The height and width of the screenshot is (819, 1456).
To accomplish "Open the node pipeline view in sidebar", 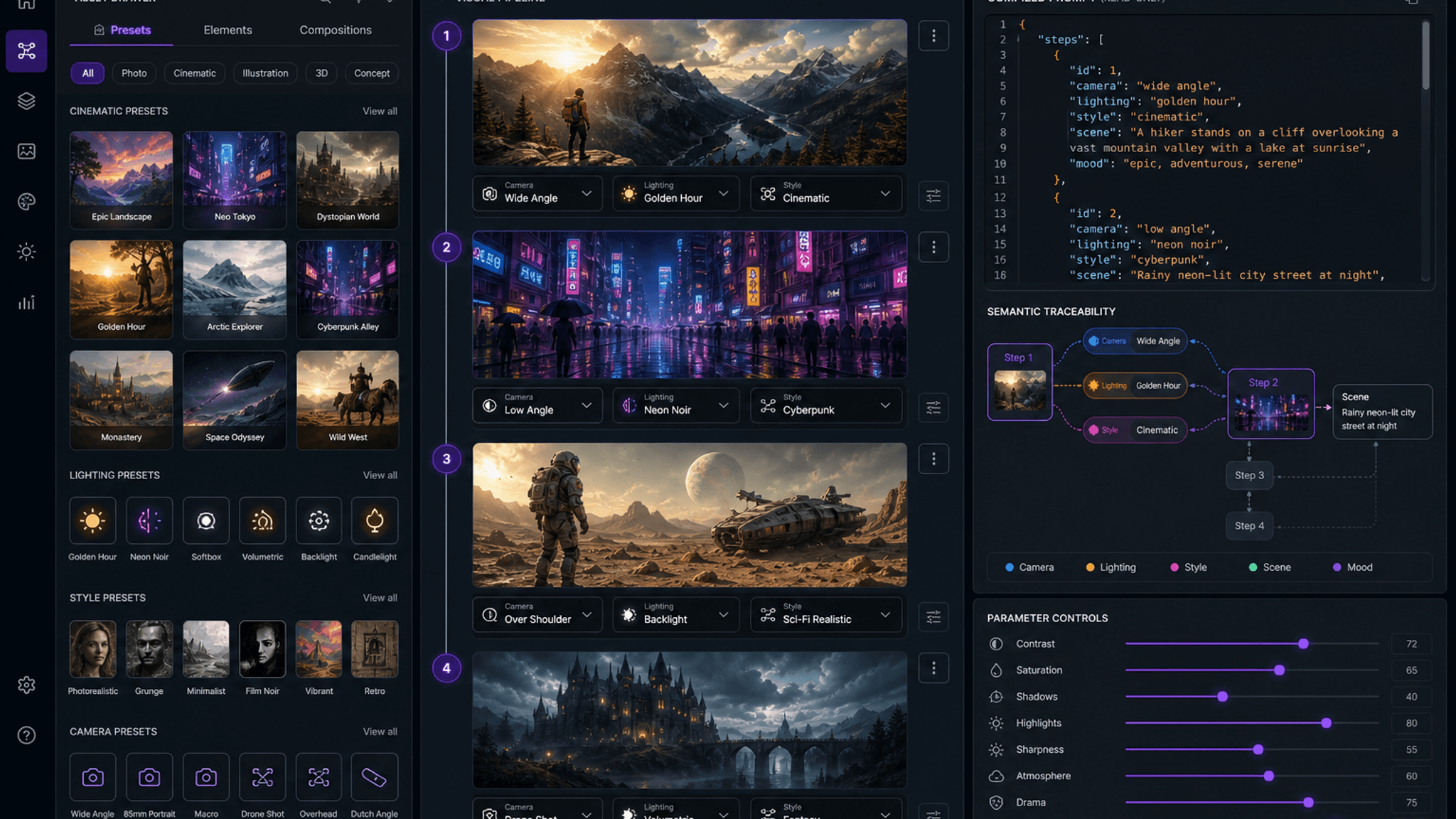I will tap(26, 50).
